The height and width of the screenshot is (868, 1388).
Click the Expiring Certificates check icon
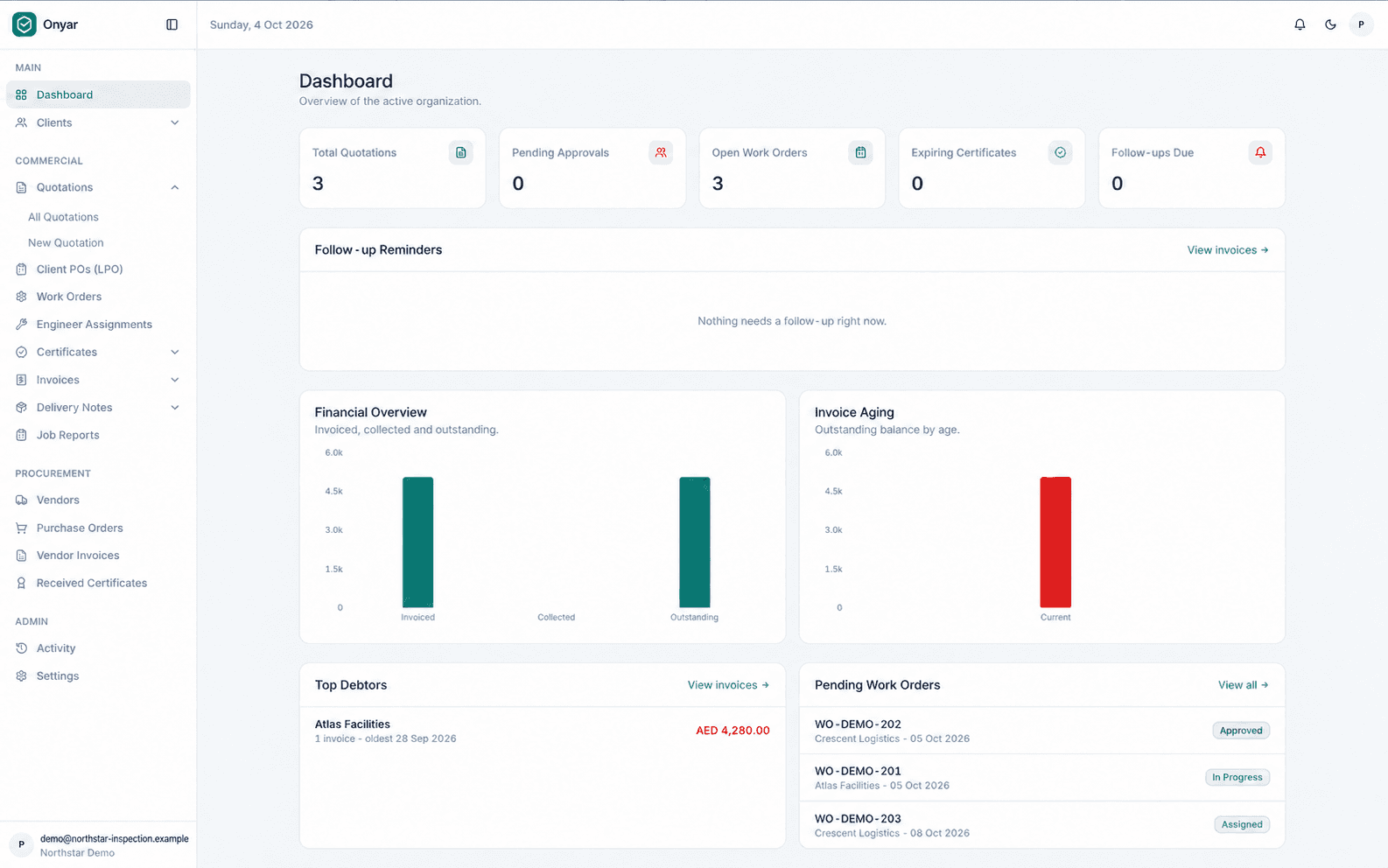pos(1060,152)
